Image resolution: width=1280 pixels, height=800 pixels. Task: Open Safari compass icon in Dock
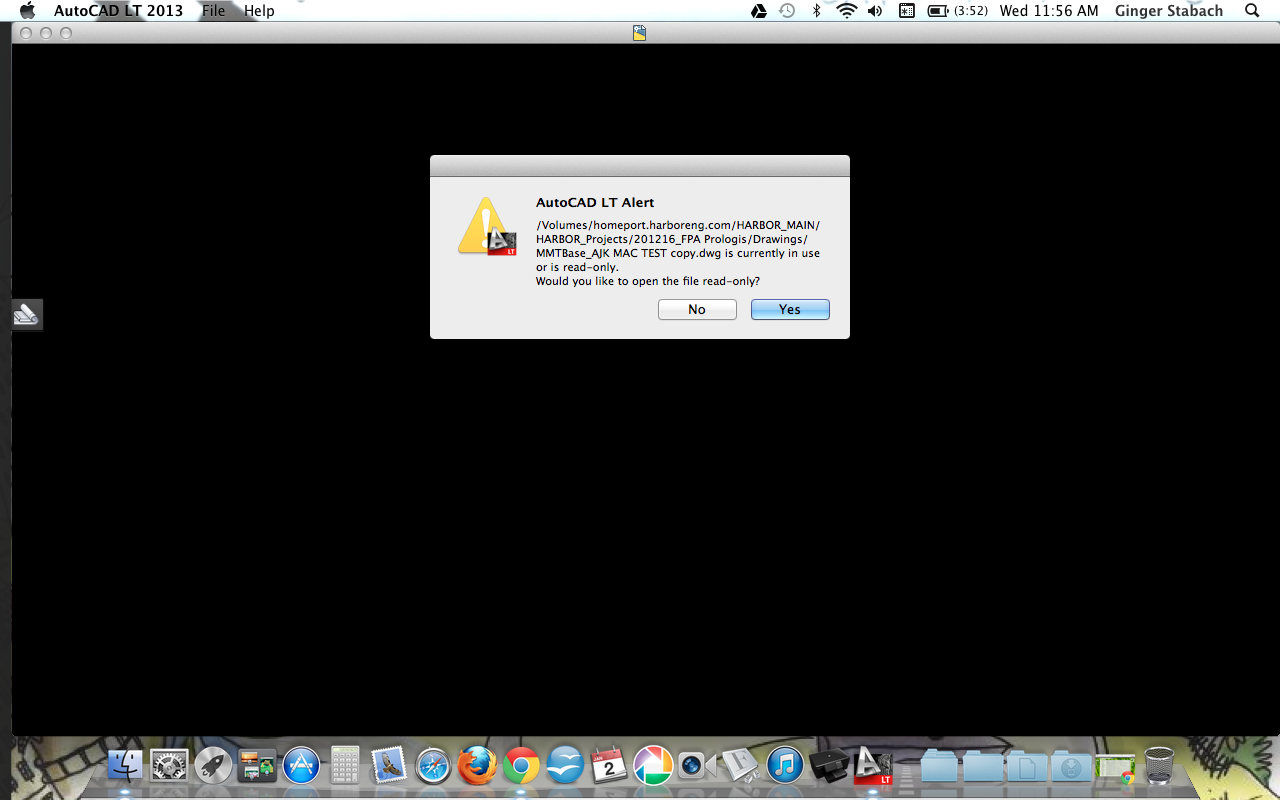[x=434, y=766]
